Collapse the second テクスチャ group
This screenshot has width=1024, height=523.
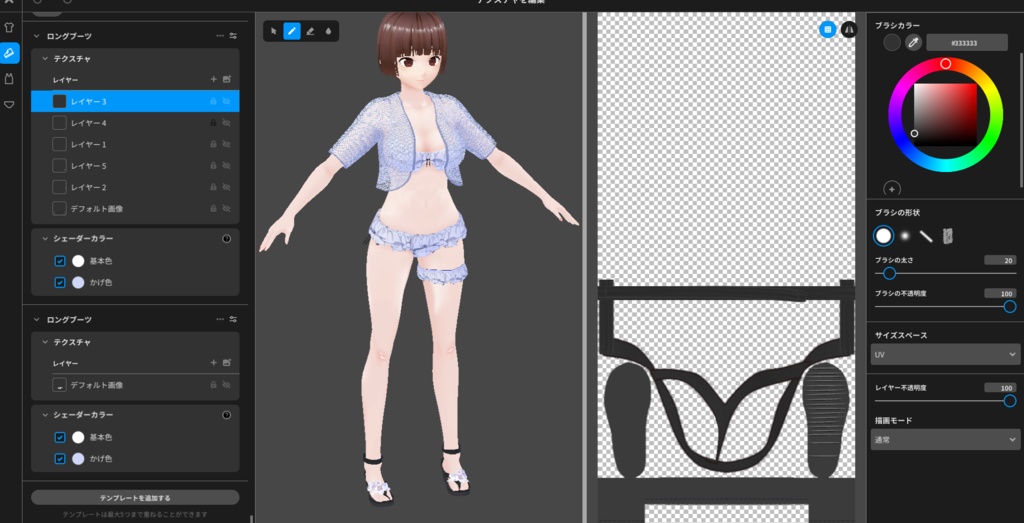pos(45,342)
